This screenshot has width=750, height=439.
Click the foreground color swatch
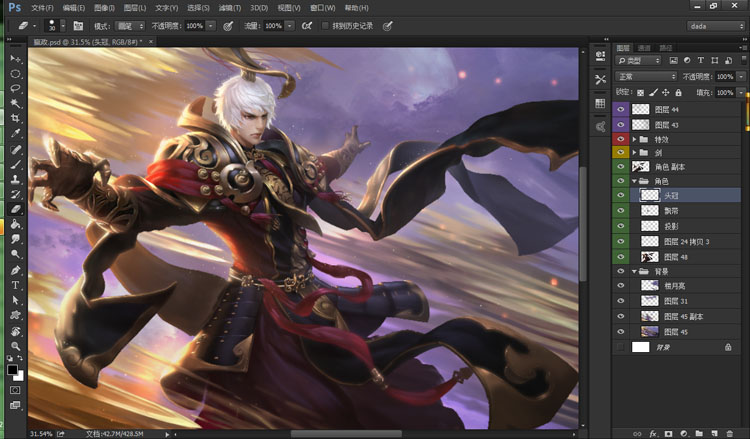pos(12,370)
